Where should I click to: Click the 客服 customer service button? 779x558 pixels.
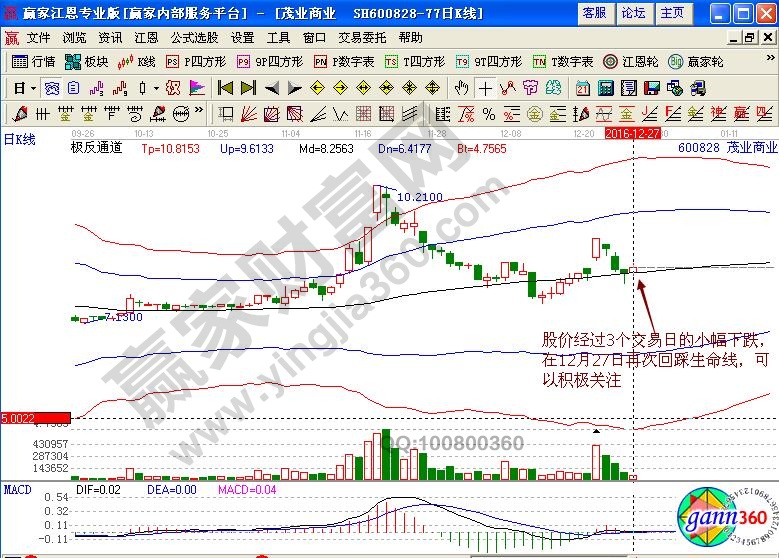[595, 13]
